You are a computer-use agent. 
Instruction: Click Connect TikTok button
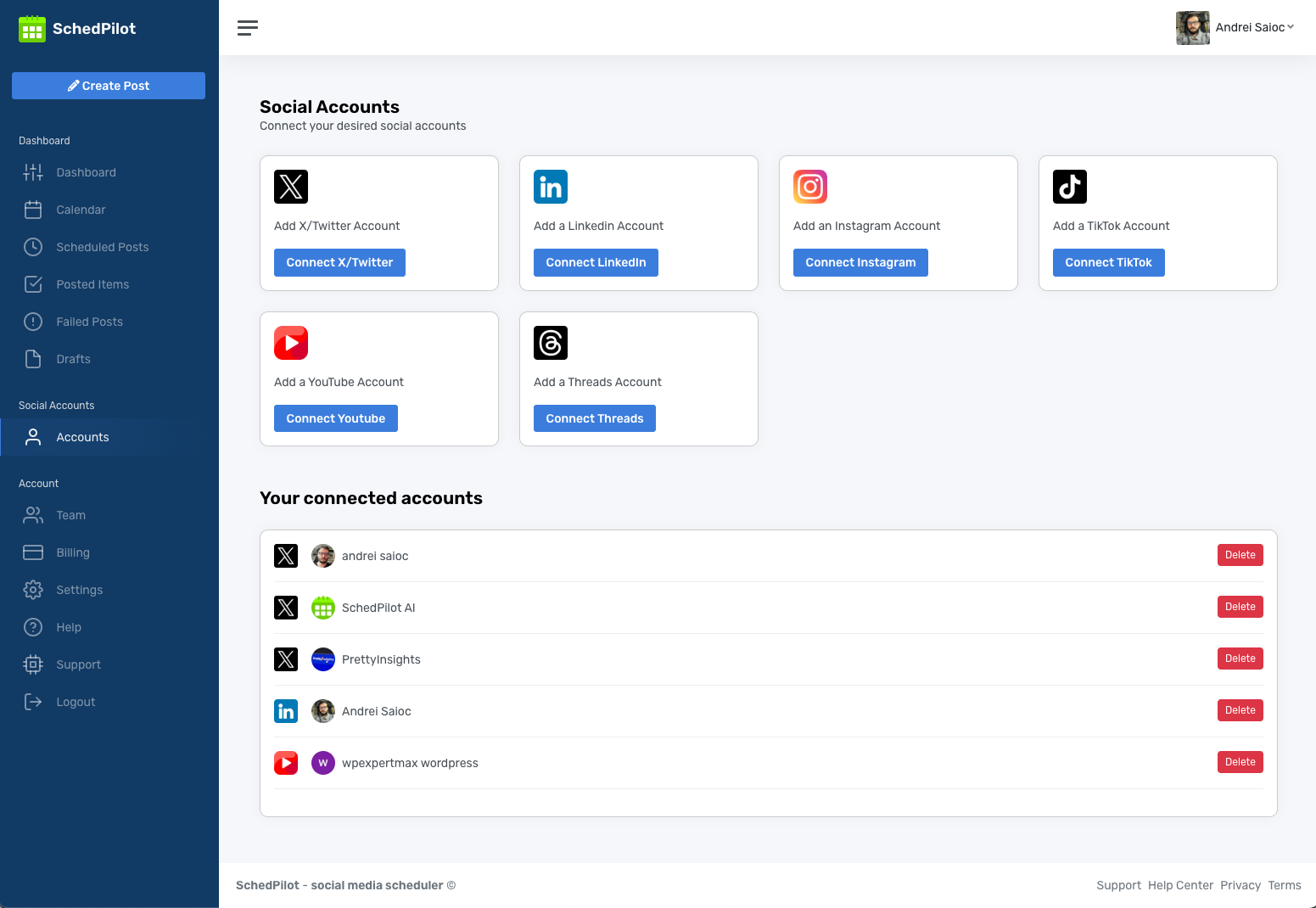1108,262
